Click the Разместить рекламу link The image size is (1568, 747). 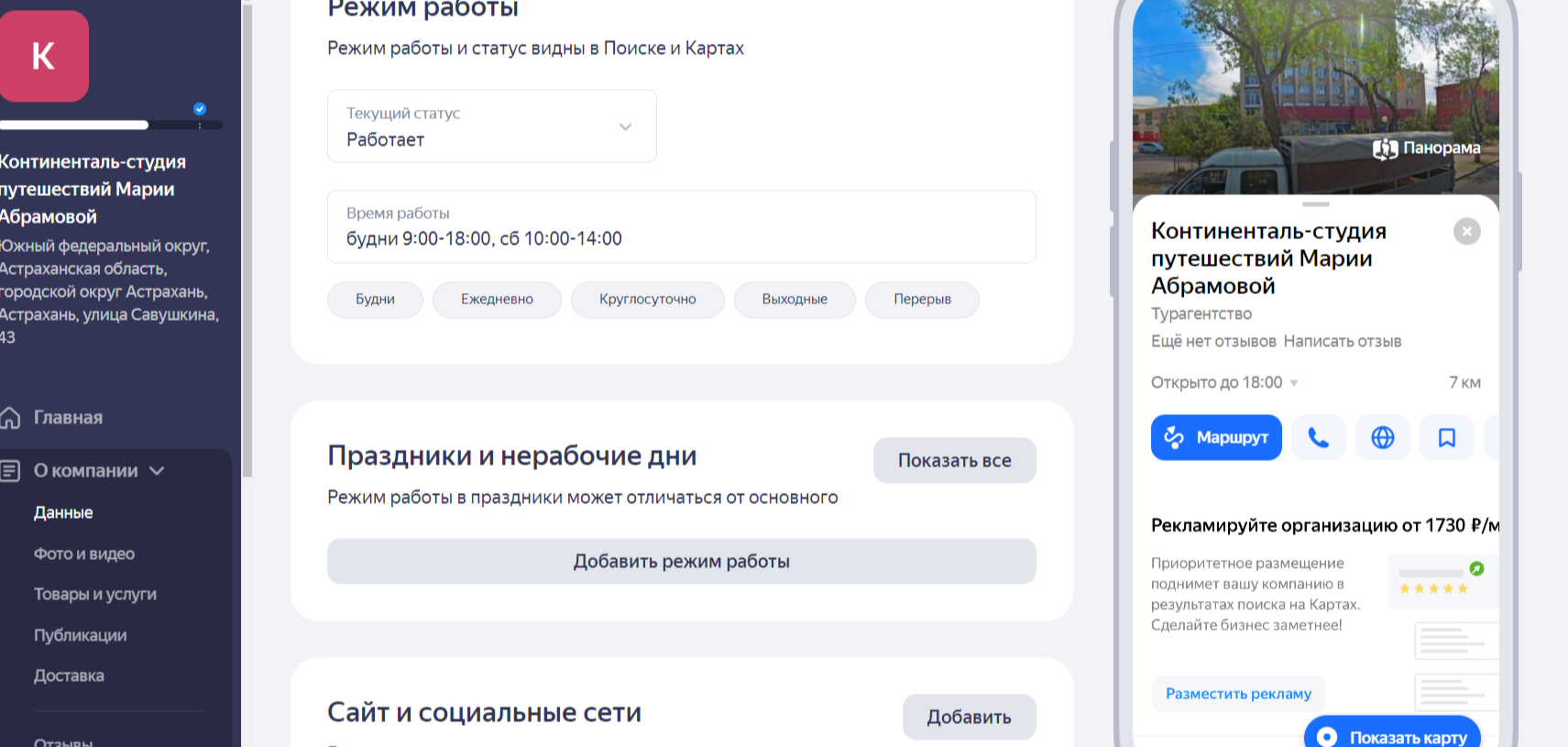[x=1238, y=694]
